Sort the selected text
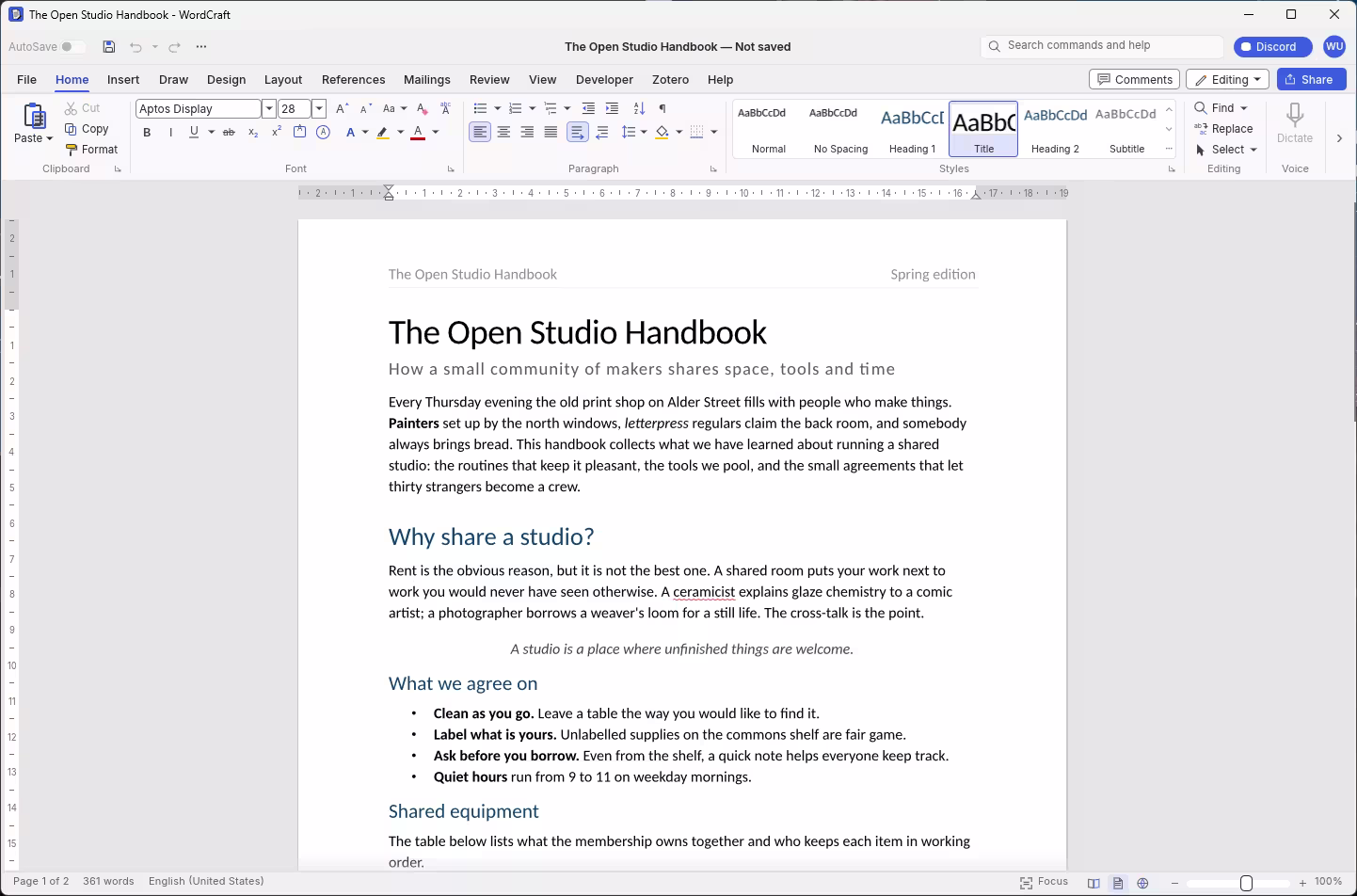 pos(640,109)
